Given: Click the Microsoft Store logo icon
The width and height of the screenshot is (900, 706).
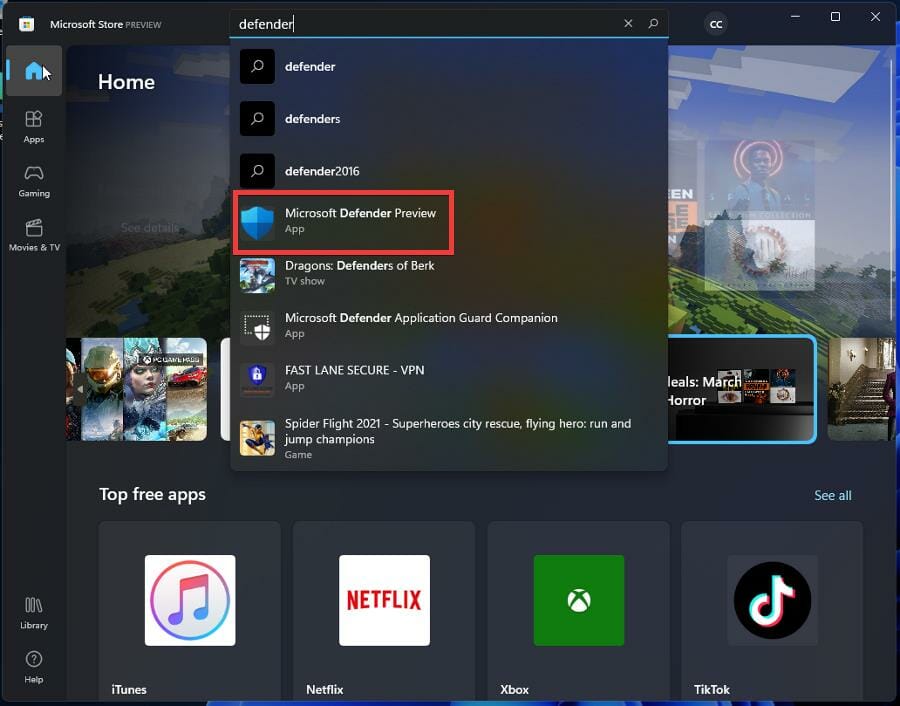Looking at the screenshot, I should pos(26,24).
